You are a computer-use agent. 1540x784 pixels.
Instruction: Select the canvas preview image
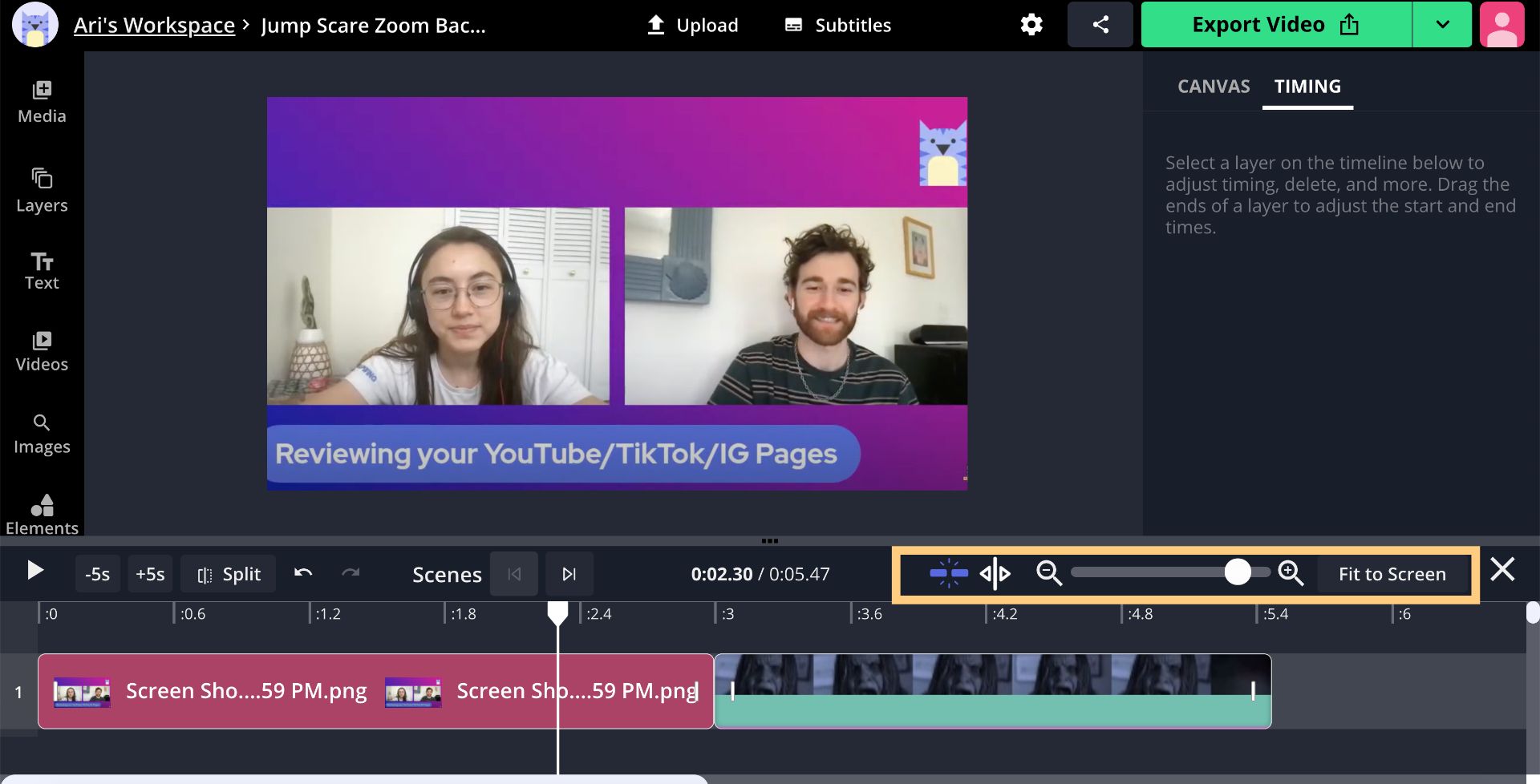[617, 293]
